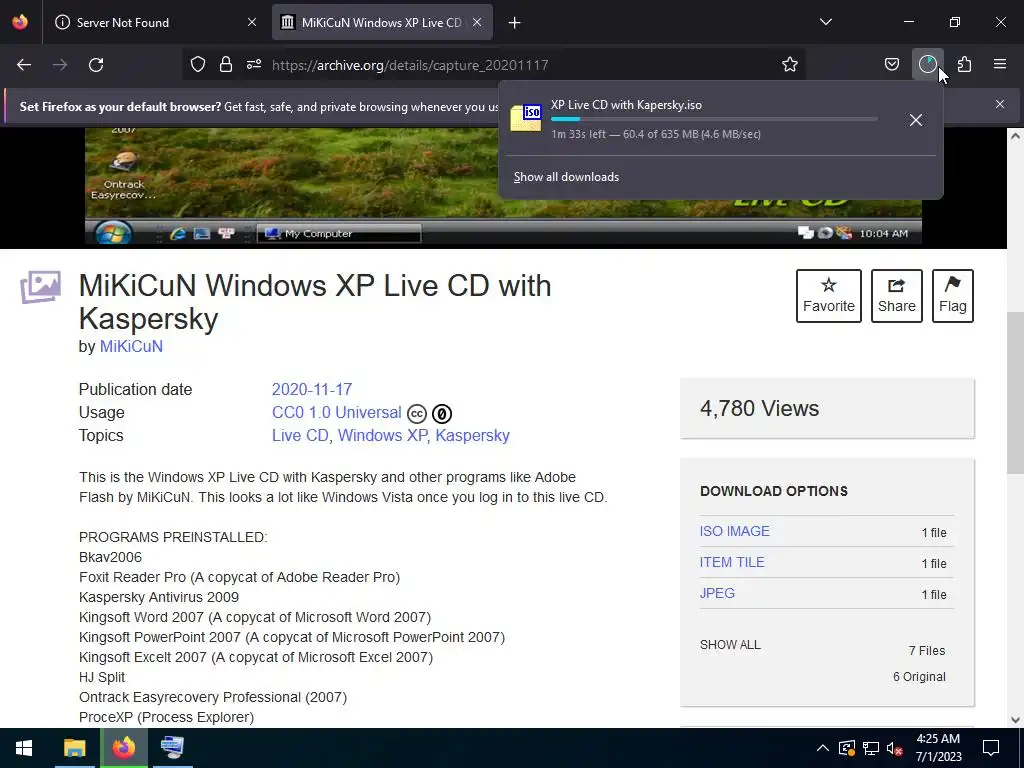Close the MiKiCuN Windows XP tab
Screen dimensions: 1024x768
tap(477, 23)
